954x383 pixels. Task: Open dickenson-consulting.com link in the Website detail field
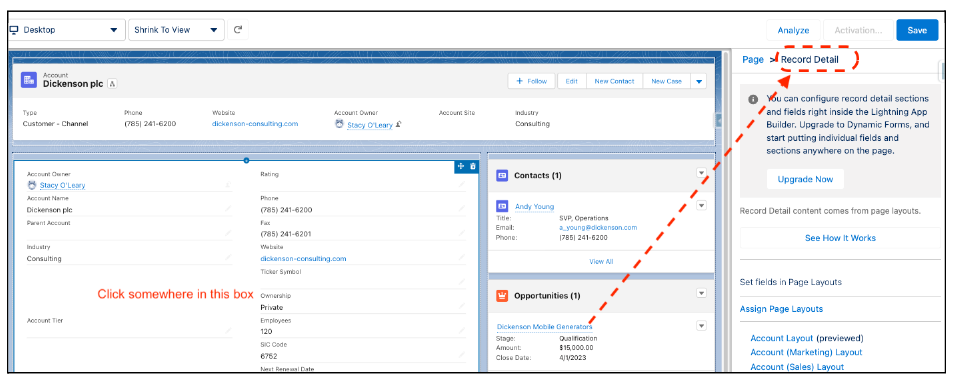coord(303,258)
